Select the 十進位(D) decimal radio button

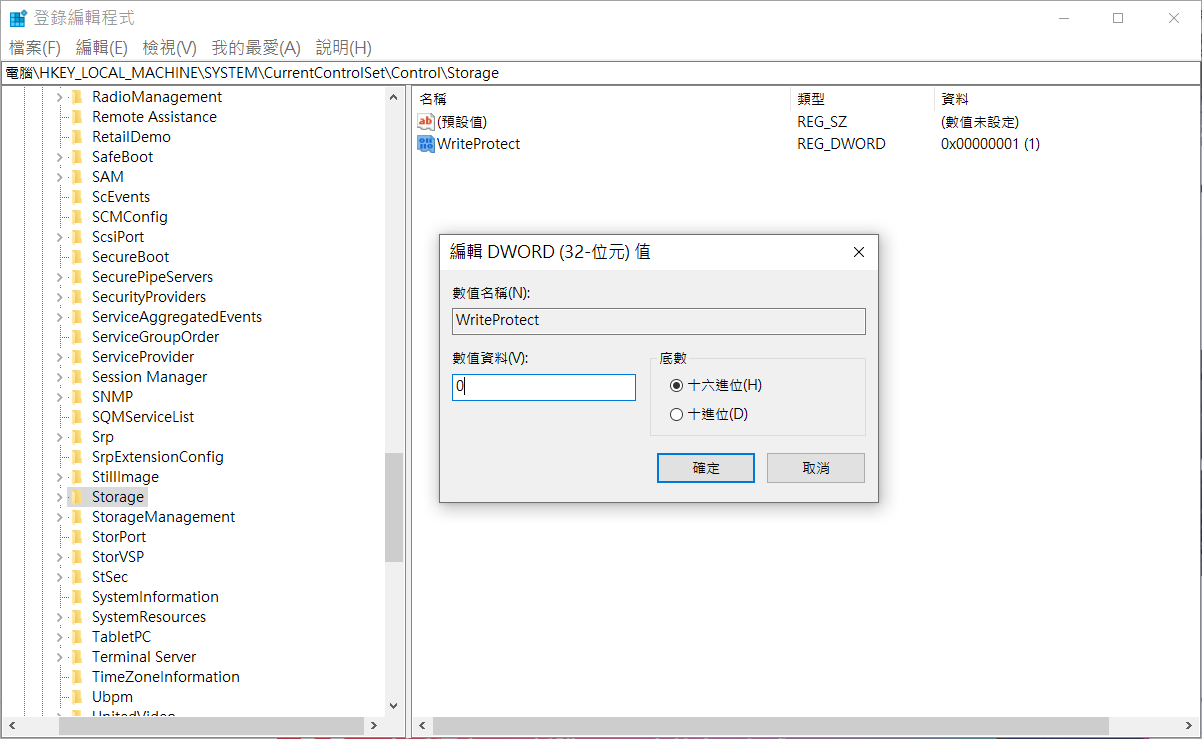(x=677, y=414)
